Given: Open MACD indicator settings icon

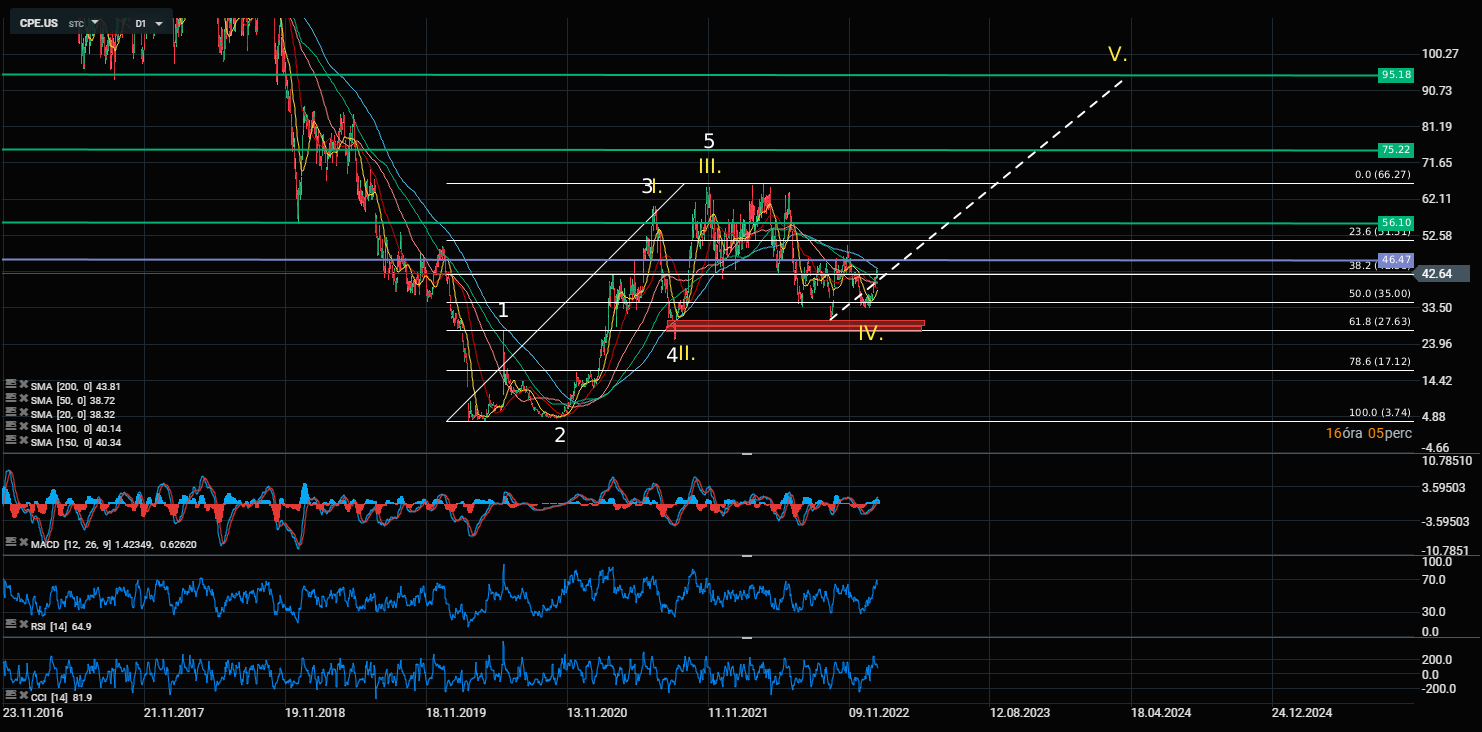Looking at the screenshot, I should point(10,542).
